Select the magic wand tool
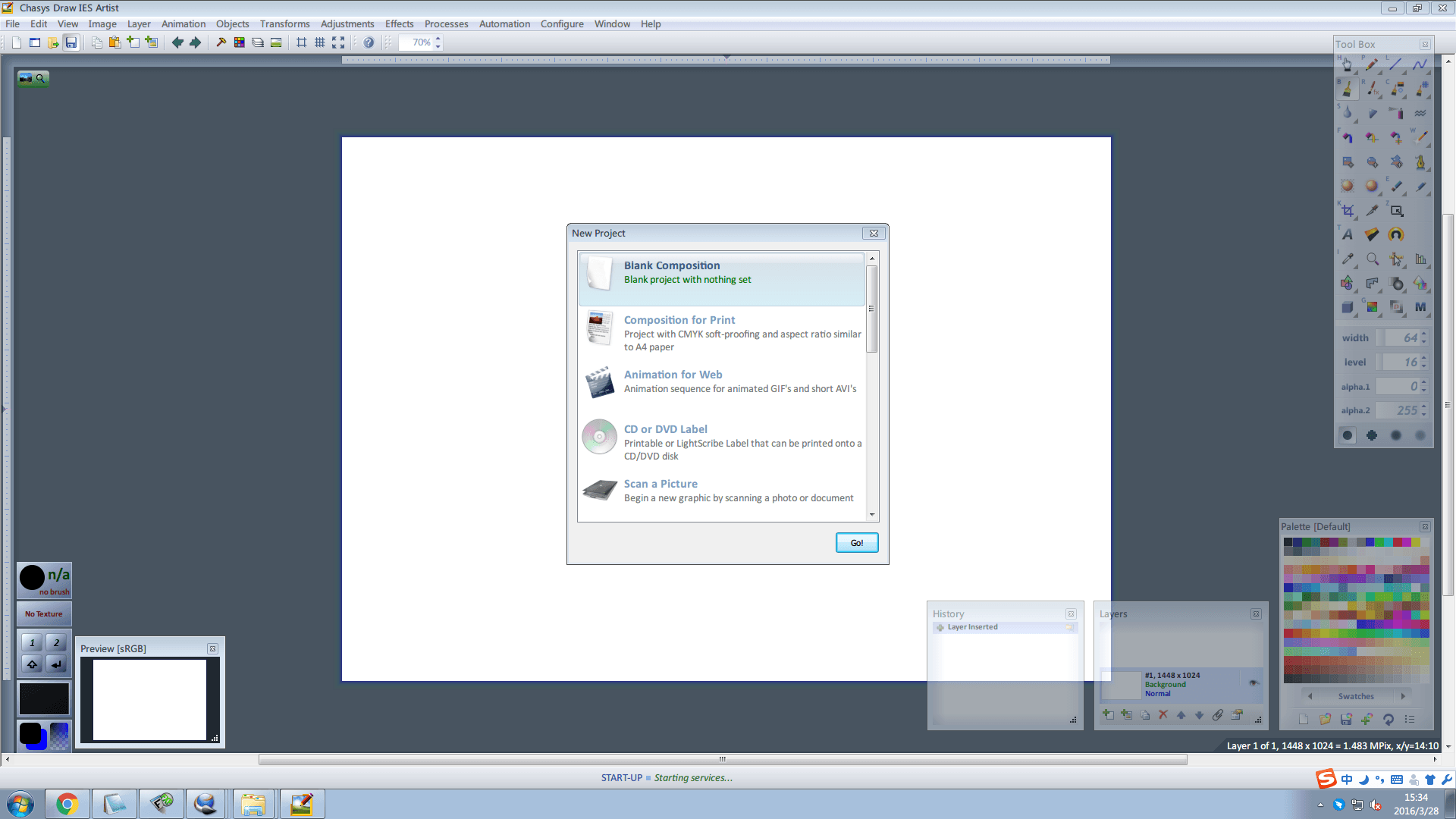Viewport: 1456px width, 819px height. (1420, 138)
